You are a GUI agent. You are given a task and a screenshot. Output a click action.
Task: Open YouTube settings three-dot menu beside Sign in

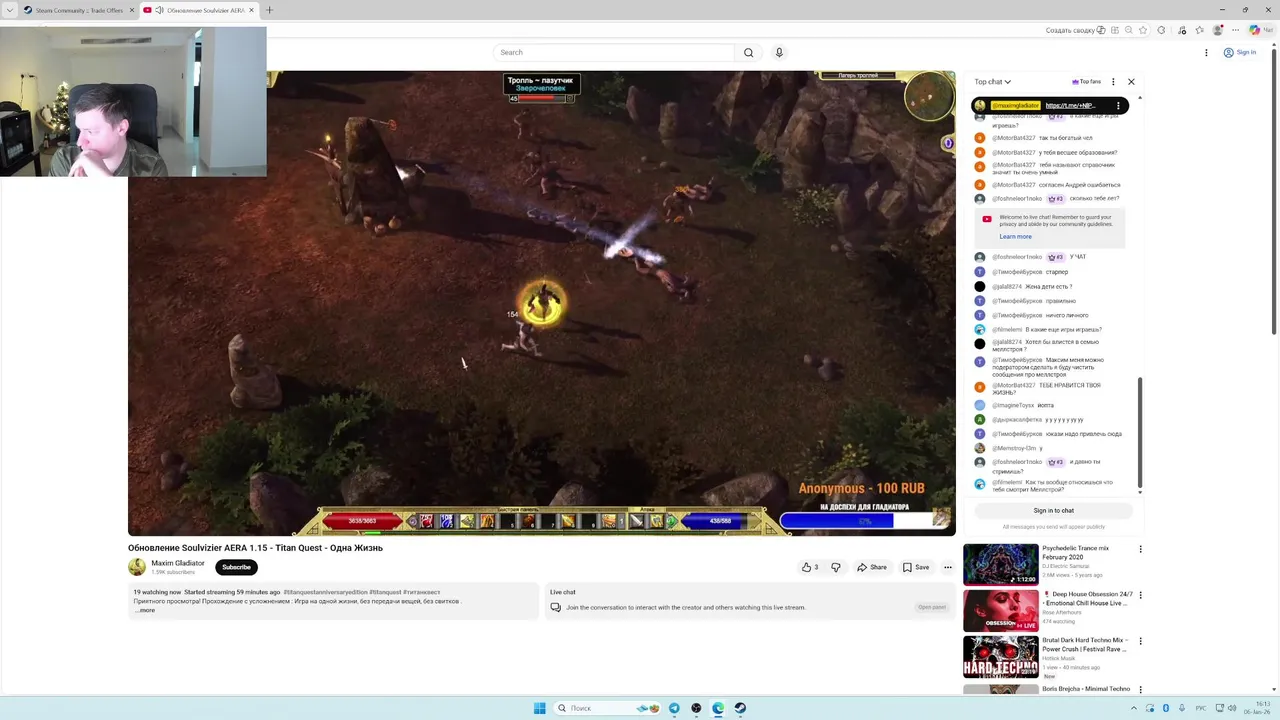(1206, 52)
